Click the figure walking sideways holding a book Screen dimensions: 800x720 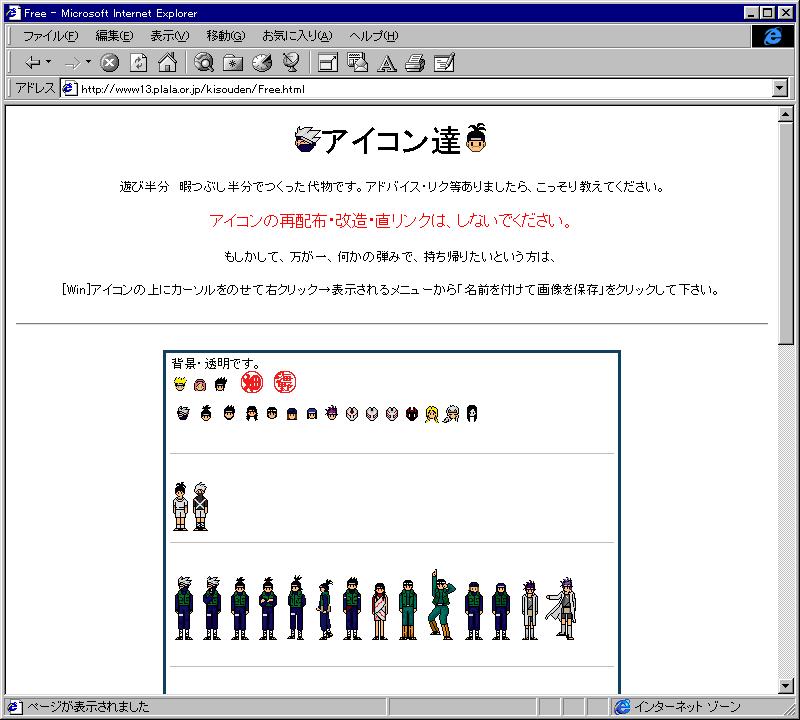pos(325,610)
